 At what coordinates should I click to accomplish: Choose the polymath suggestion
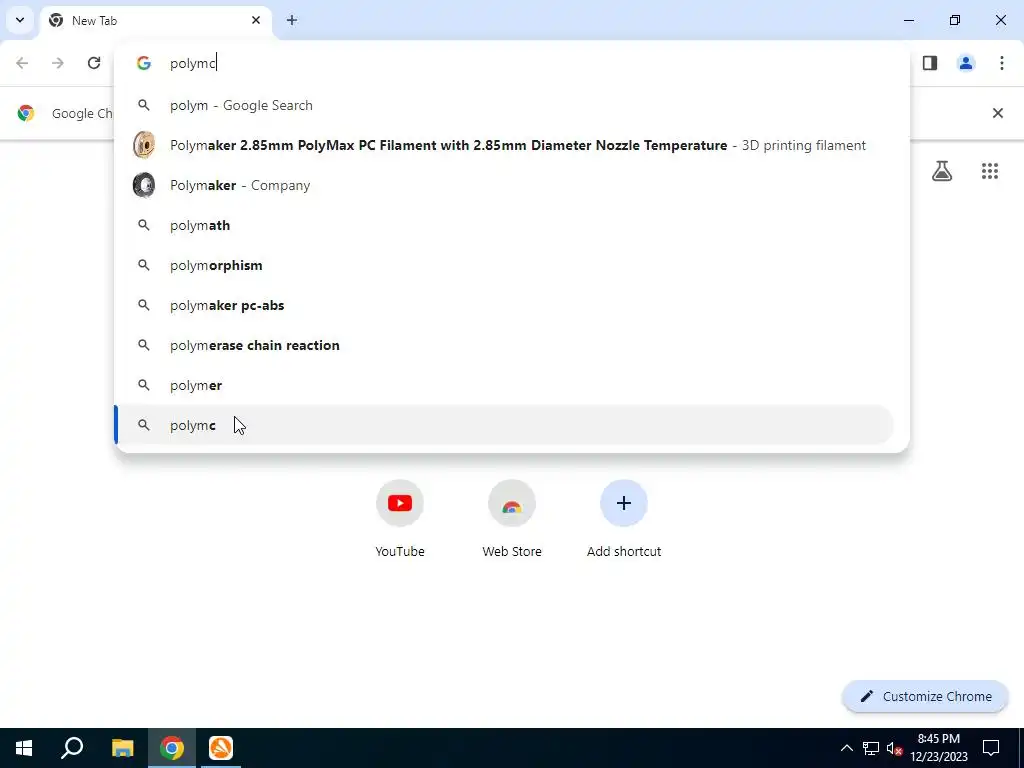[x=504, y=225]
